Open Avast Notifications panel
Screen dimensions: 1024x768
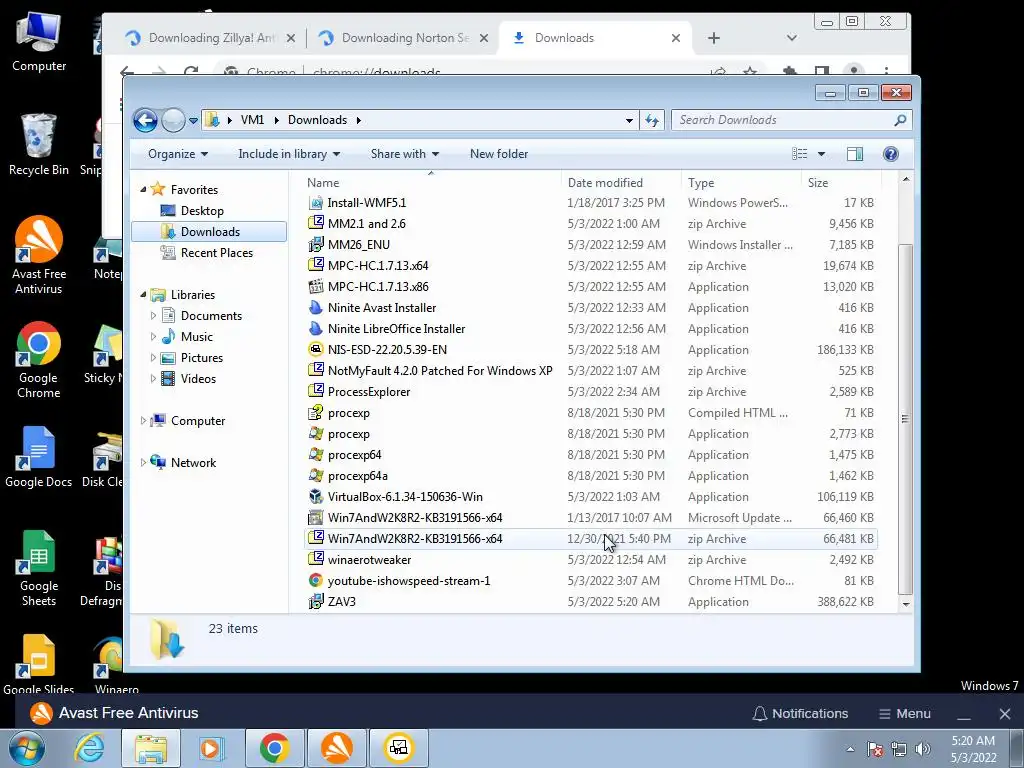(x=800, y=714)
